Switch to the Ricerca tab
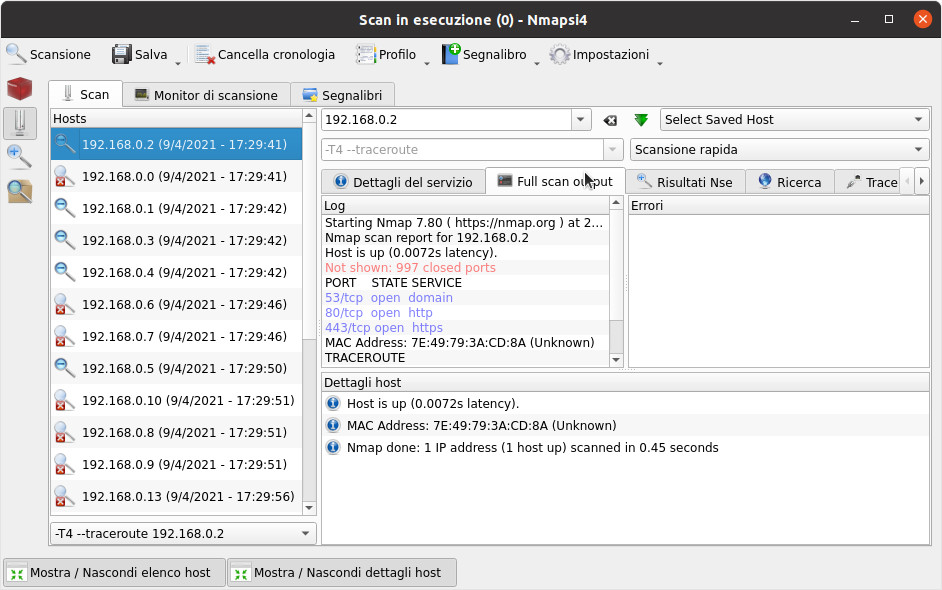 click(789, 182)
